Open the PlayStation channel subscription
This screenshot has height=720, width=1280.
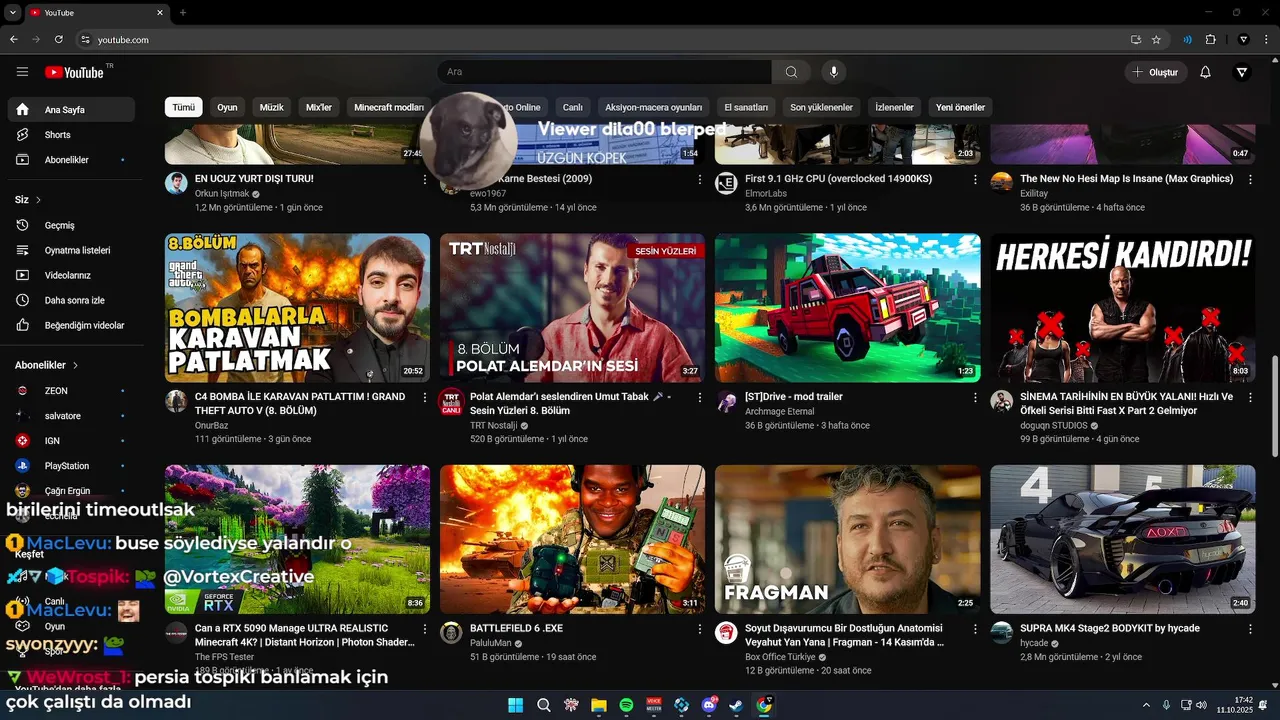tap(70, 466)
